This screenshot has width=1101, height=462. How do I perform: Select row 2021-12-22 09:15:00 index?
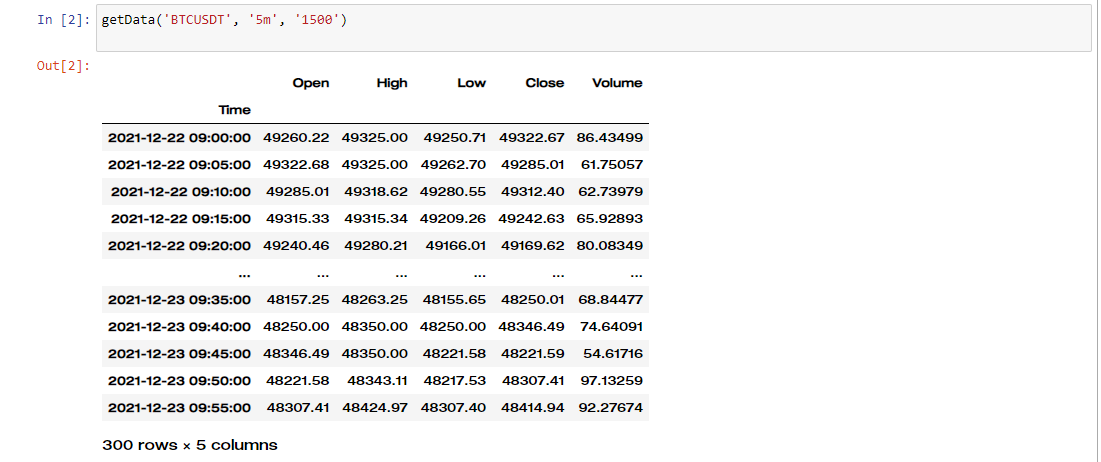click(x=180, y=219)
